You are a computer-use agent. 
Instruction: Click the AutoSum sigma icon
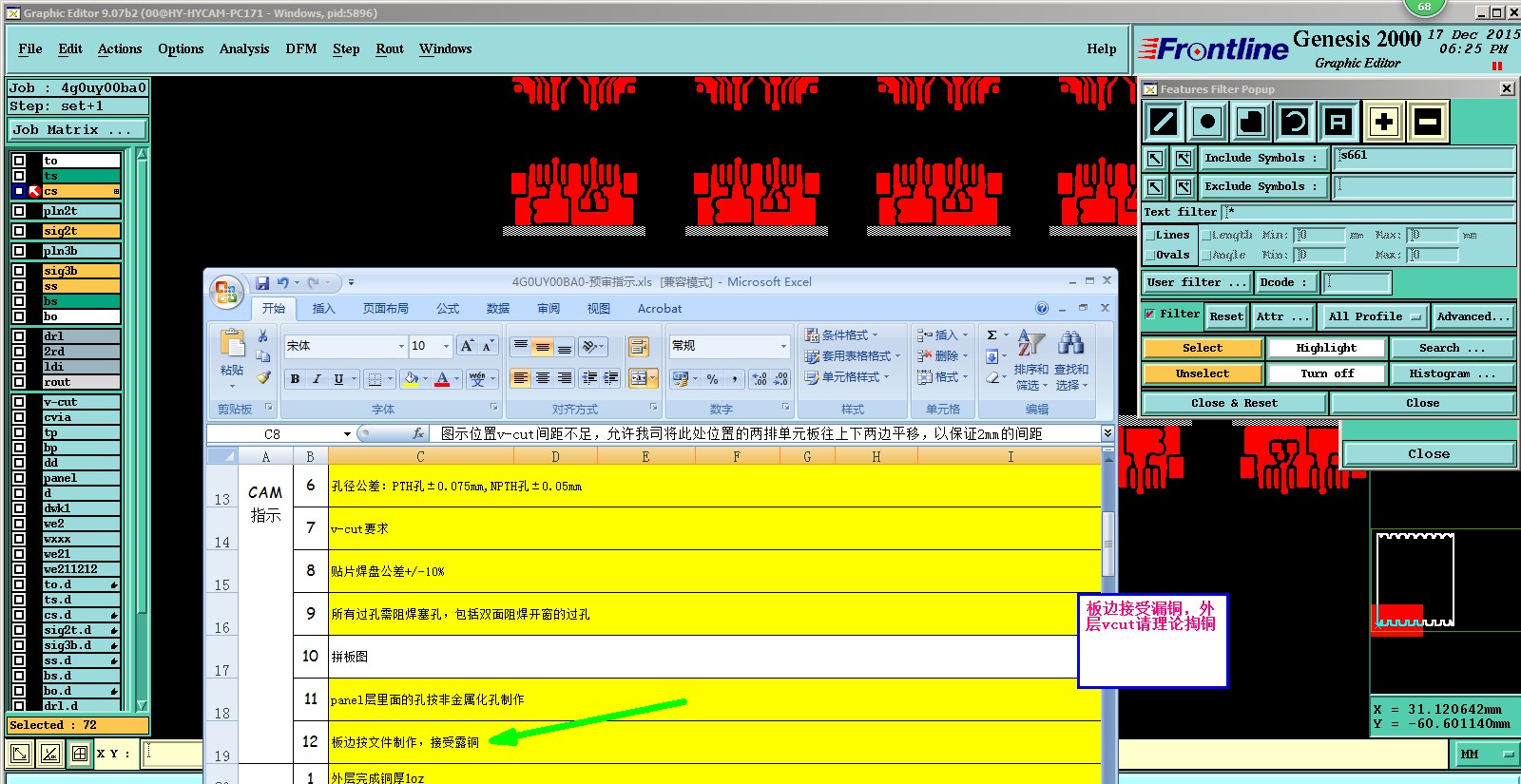coord(992,335)
